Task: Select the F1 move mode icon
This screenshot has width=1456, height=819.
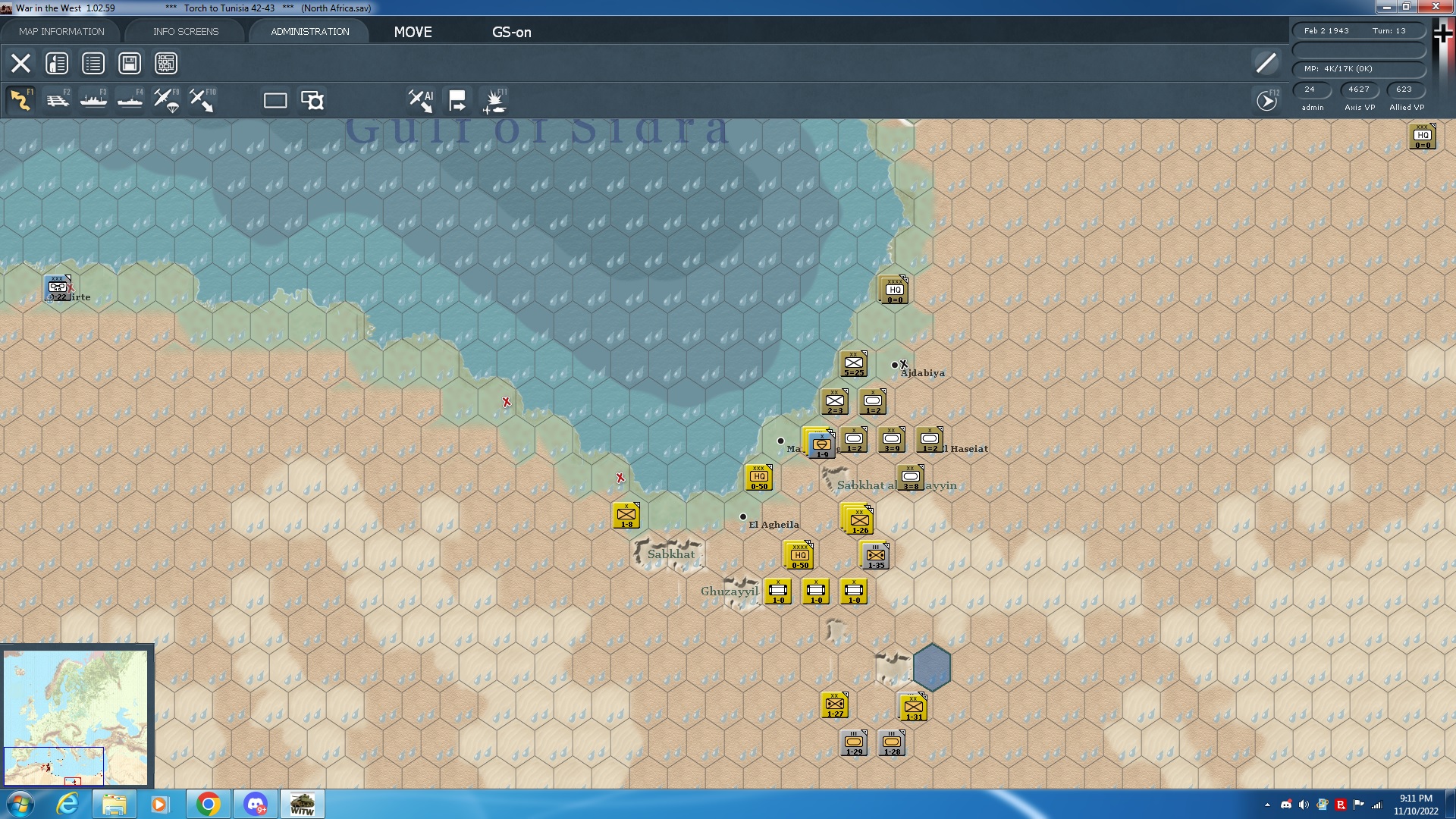Action: coord(20,100)
